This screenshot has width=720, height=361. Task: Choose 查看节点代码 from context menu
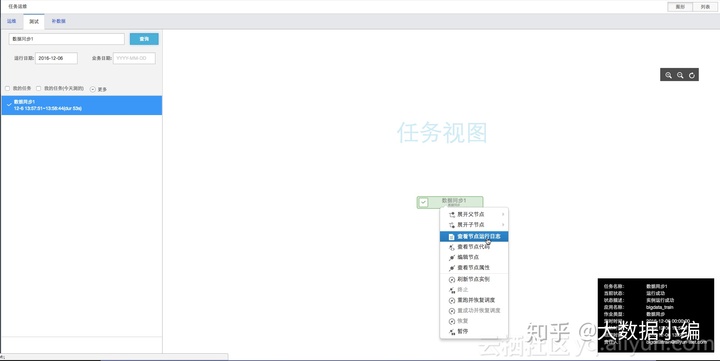click(474, 247)
